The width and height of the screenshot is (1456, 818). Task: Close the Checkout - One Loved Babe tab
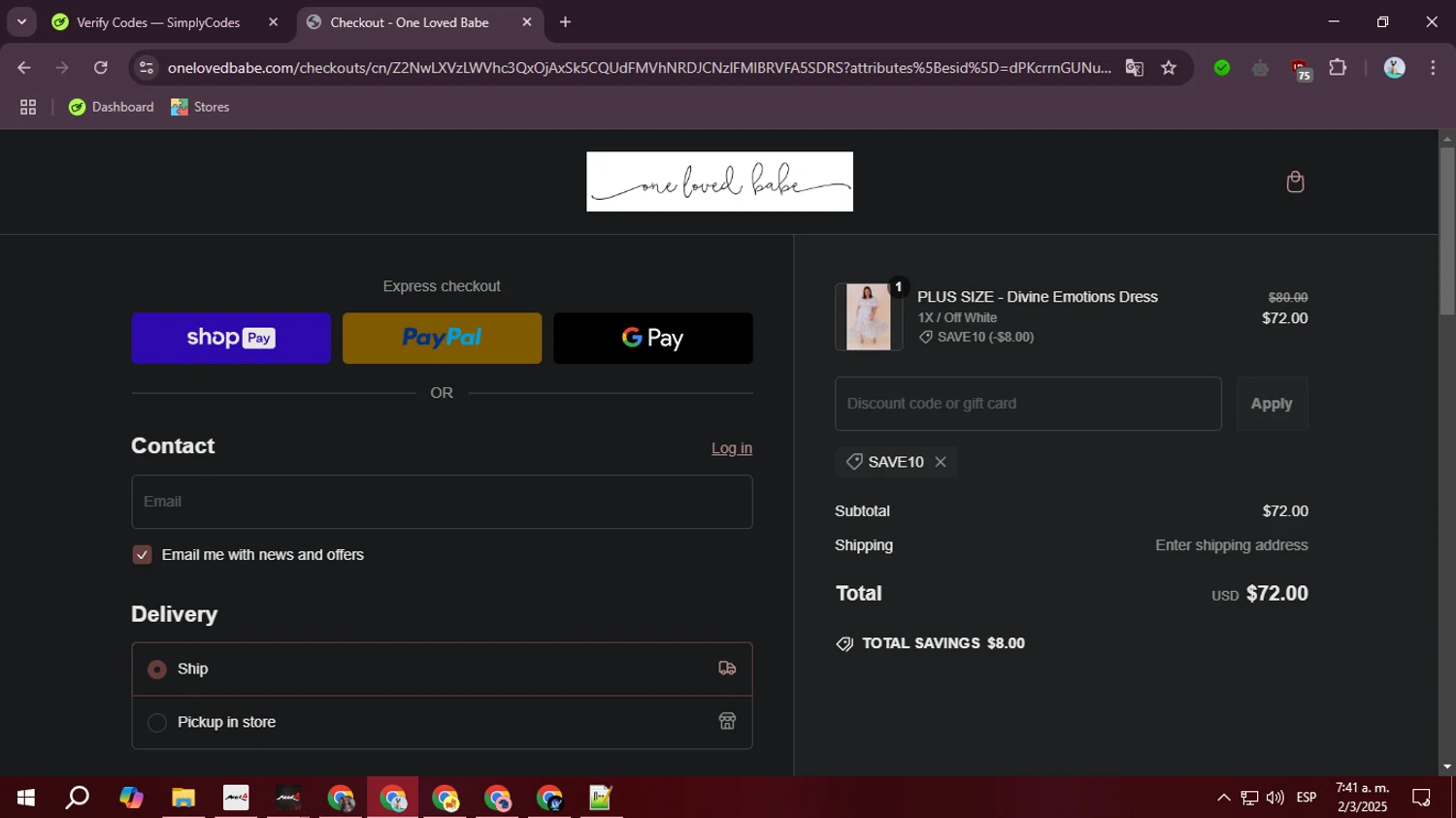[x=527, y=22]
